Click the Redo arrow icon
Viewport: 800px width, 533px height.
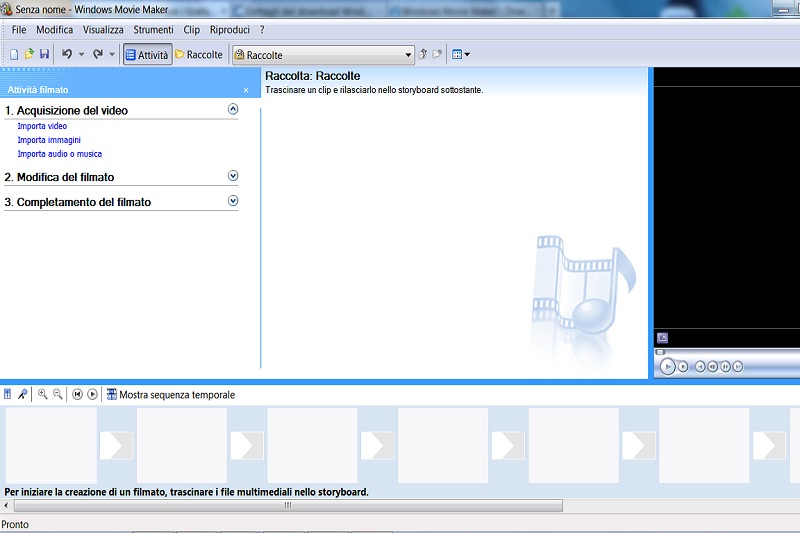tap(98, 54)
